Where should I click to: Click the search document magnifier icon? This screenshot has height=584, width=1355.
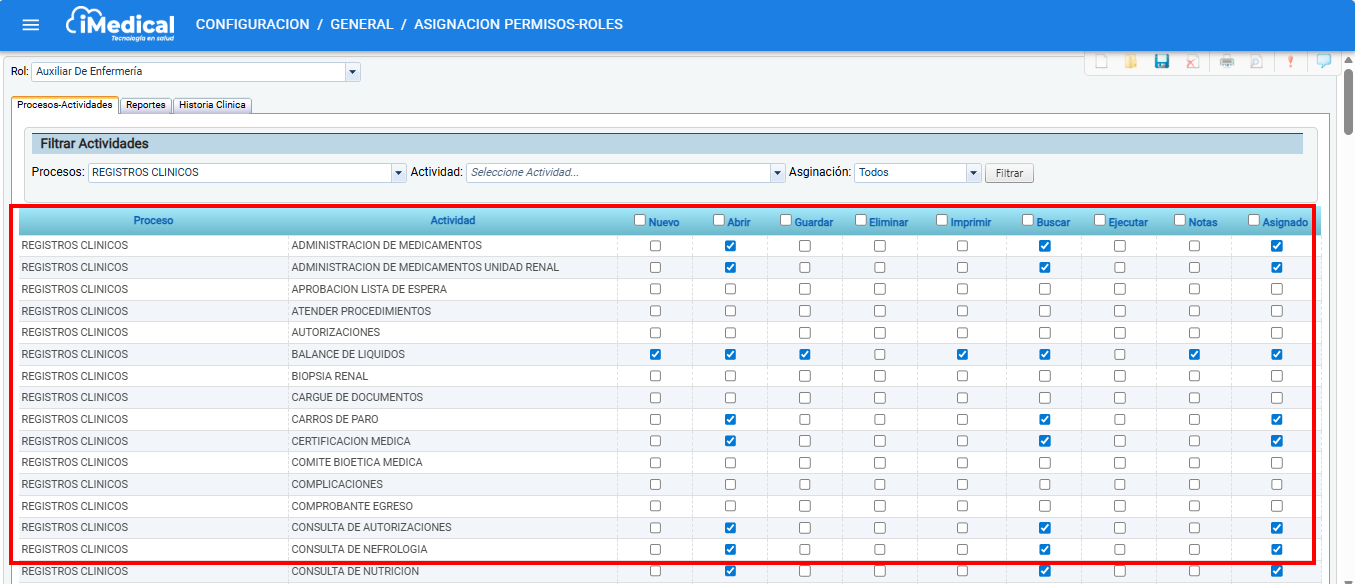pyautogui.click(x=1256, y=62)
